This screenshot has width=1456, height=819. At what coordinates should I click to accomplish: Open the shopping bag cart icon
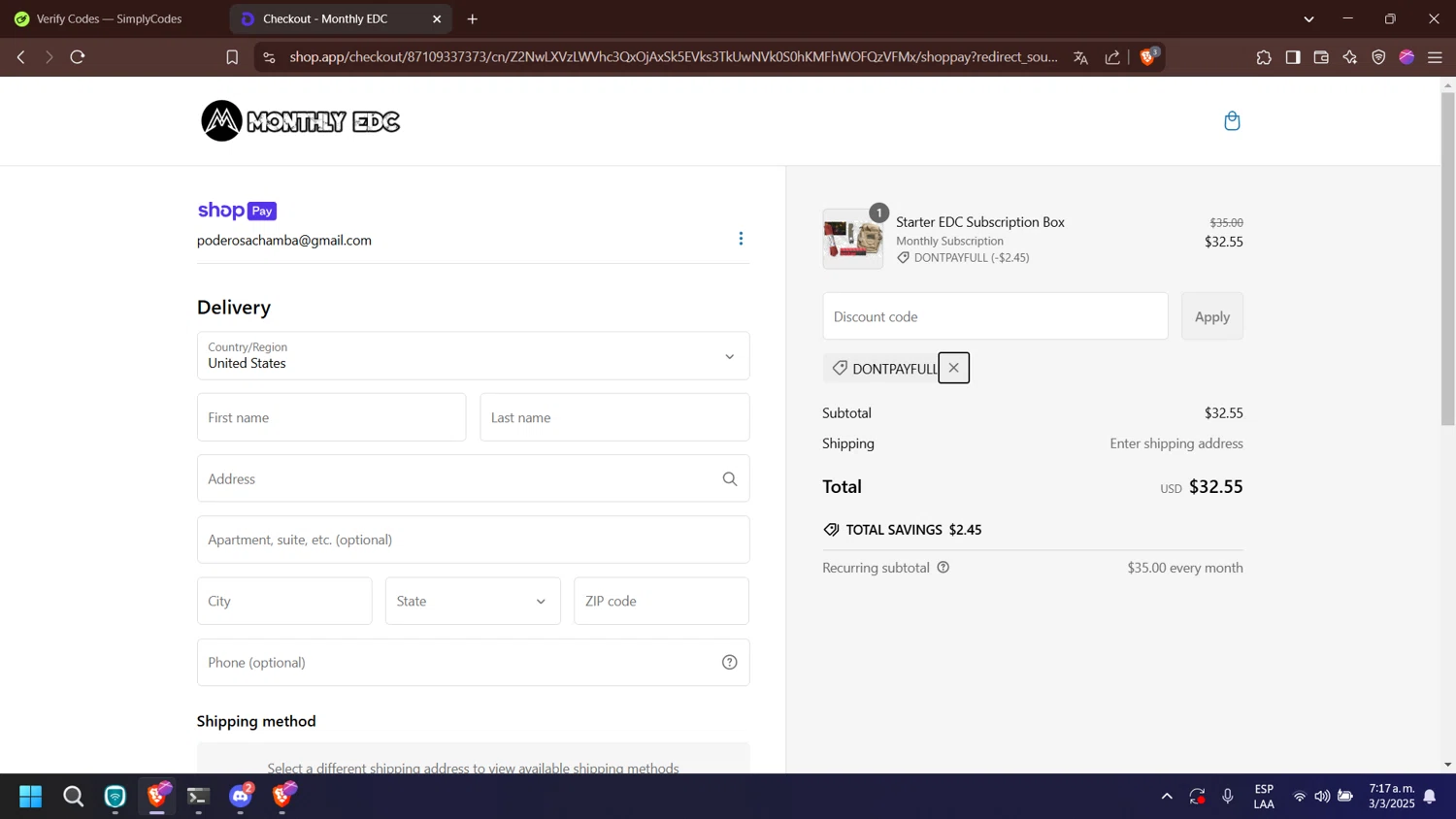(x=1232, y=121)
